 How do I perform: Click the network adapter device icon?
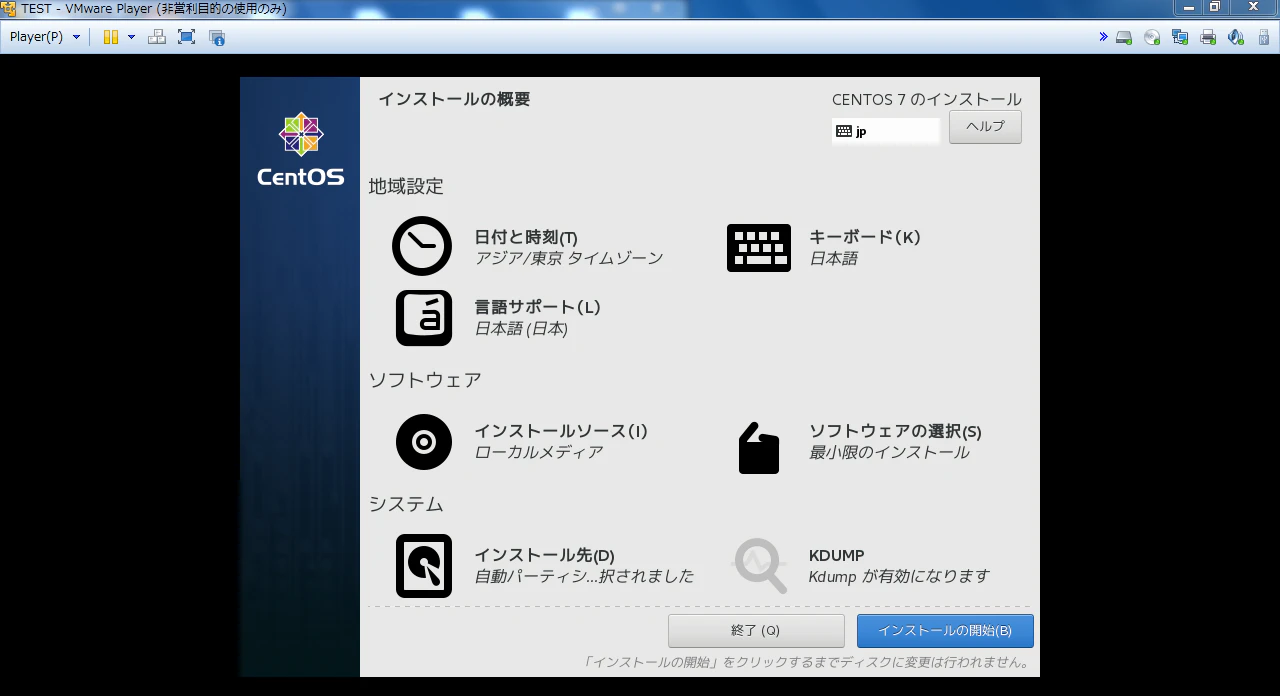[1180, 38]
